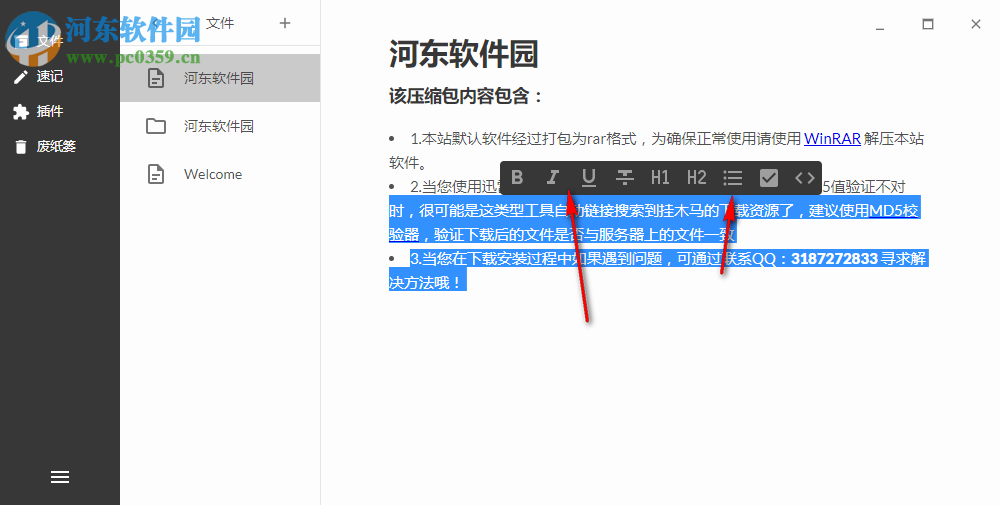The height and width of the screenshot is (505, 1000).
Task: Apply italic formatting to the selection
Action: (553, 177)
